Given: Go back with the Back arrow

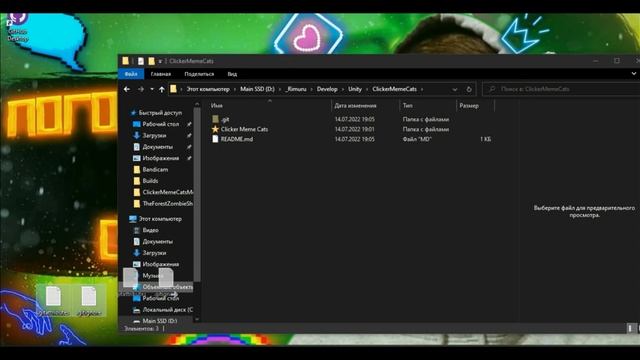Looking at the screenshot, I should pos(127,89).
